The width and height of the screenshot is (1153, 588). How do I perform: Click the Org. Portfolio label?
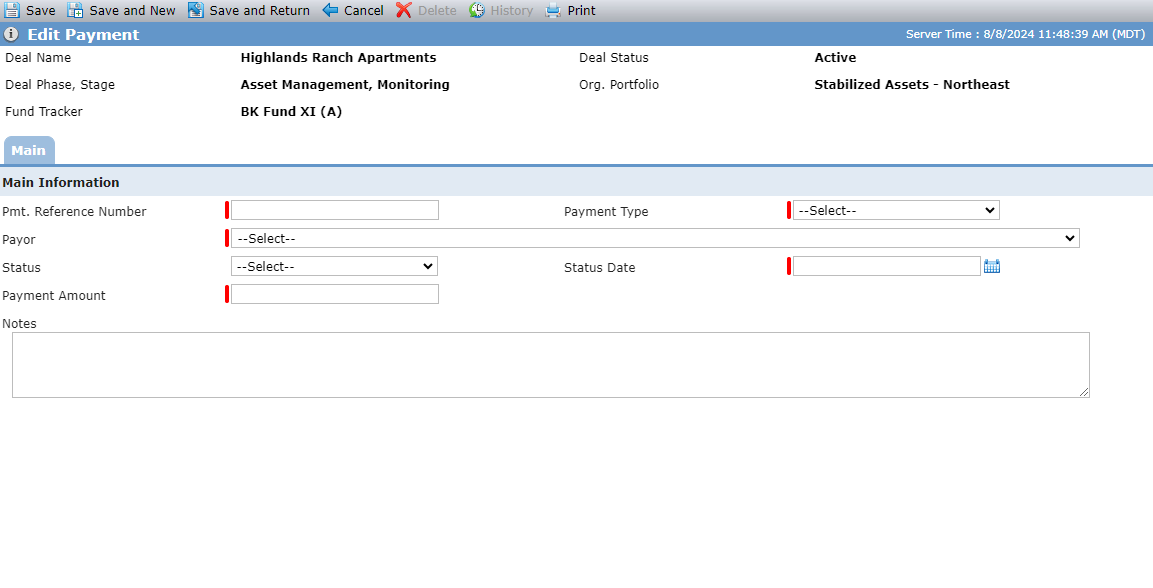pos(619,85)
